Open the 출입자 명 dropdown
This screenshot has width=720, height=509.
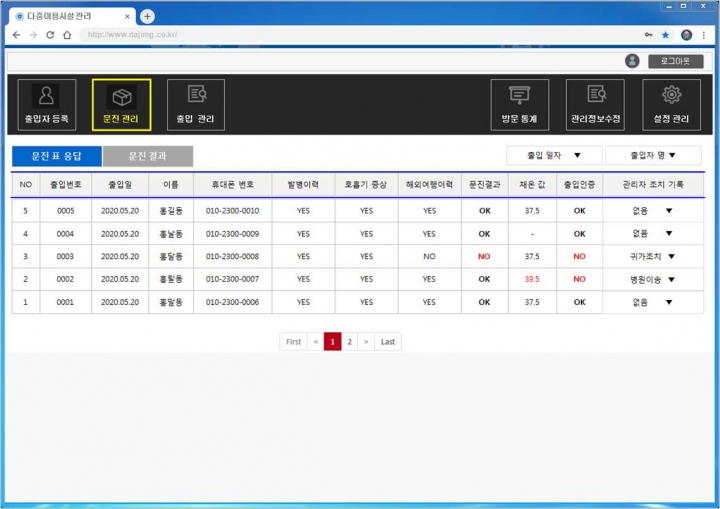(x=653, y=155)
